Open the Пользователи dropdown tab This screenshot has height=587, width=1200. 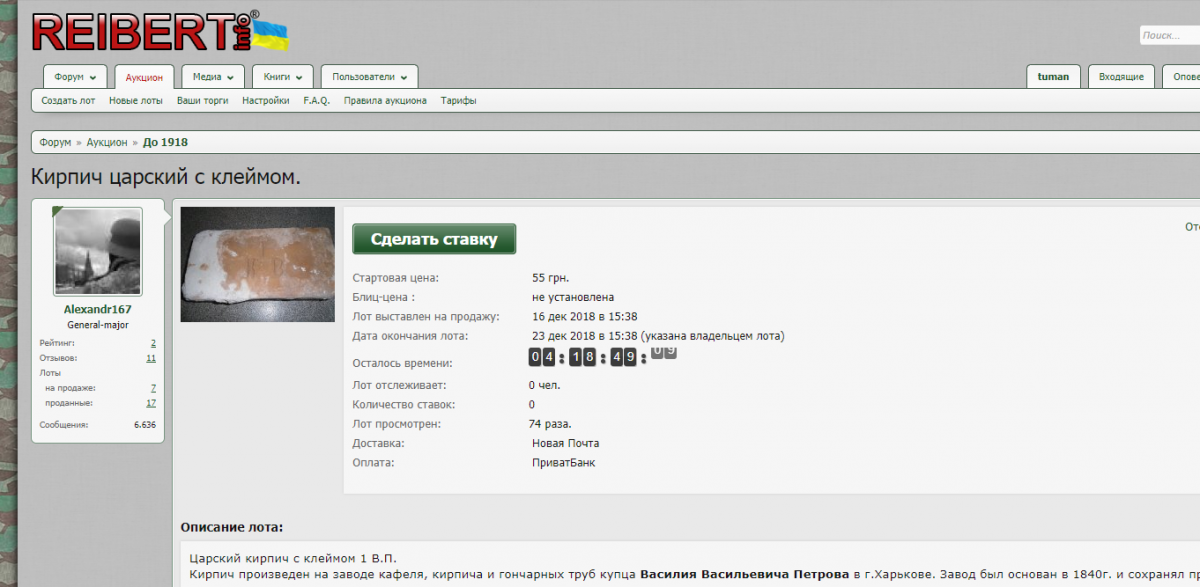[x=369, y=77]
